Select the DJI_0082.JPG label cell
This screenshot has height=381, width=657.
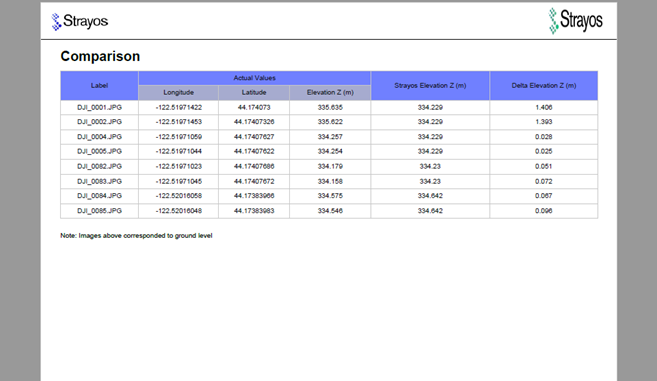[x=99, y=166]
